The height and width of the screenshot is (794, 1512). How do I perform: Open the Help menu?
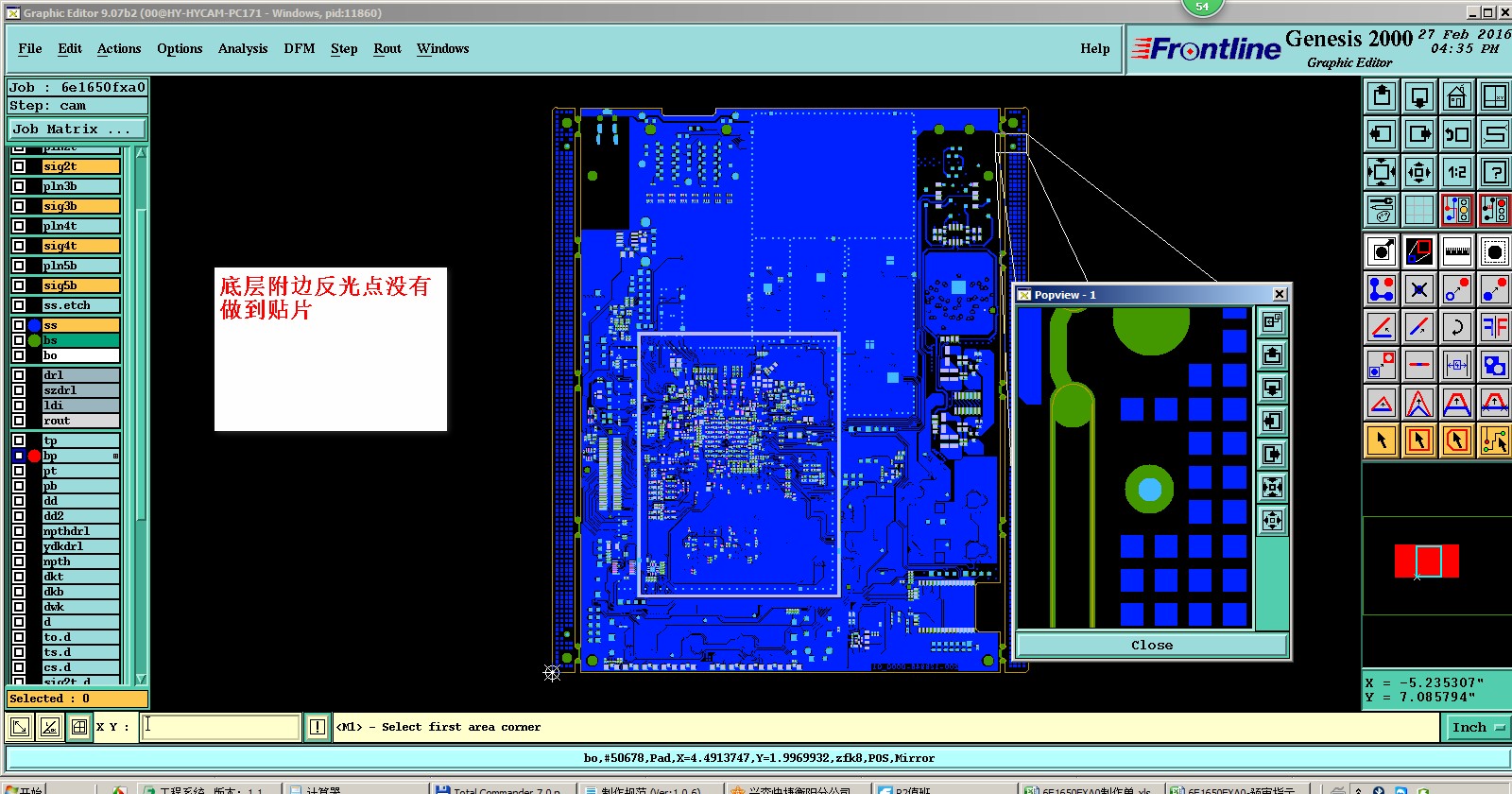point(1095,48)
